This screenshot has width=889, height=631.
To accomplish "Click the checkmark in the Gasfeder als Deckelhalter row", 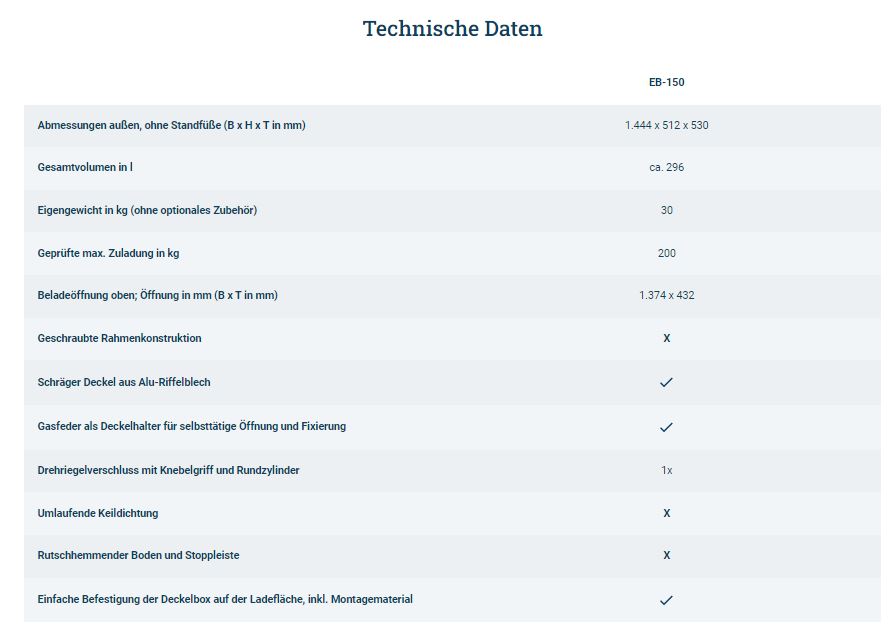I will (666, 426).
